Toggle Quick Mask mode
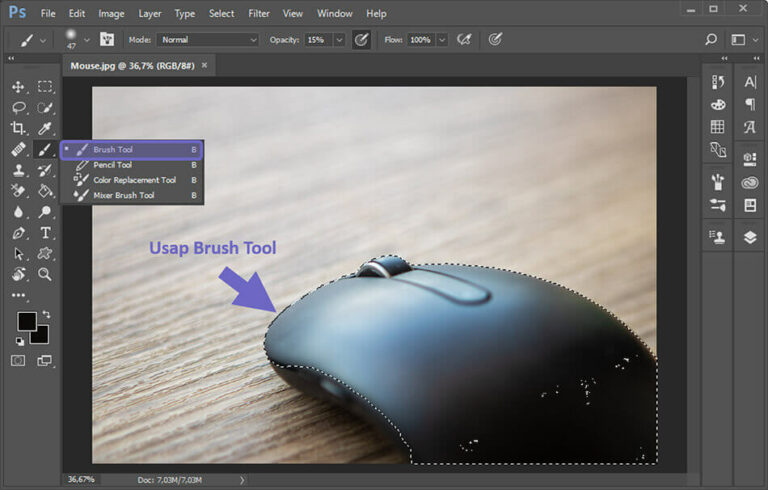Viewport: 768px width, 490px height. pyautogui.click(x=18, y=361)
